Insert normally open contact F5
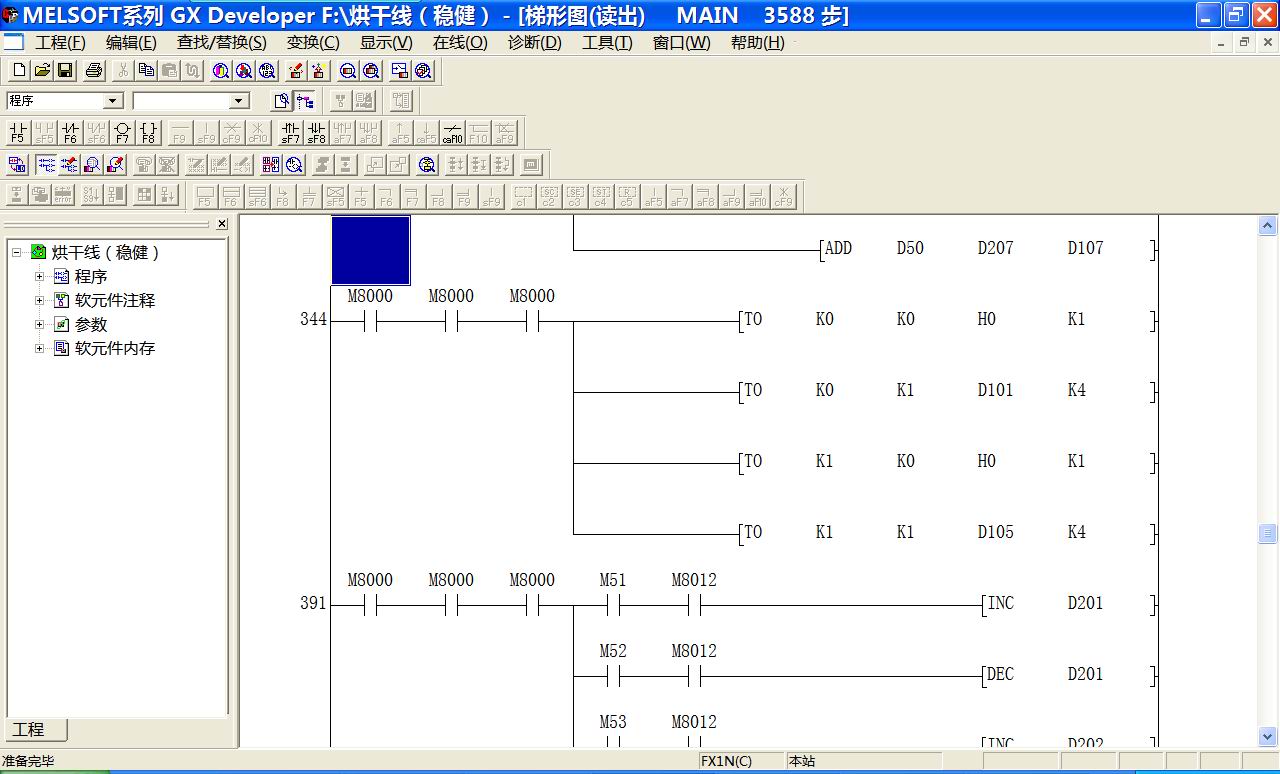 (x=17, y=133)
